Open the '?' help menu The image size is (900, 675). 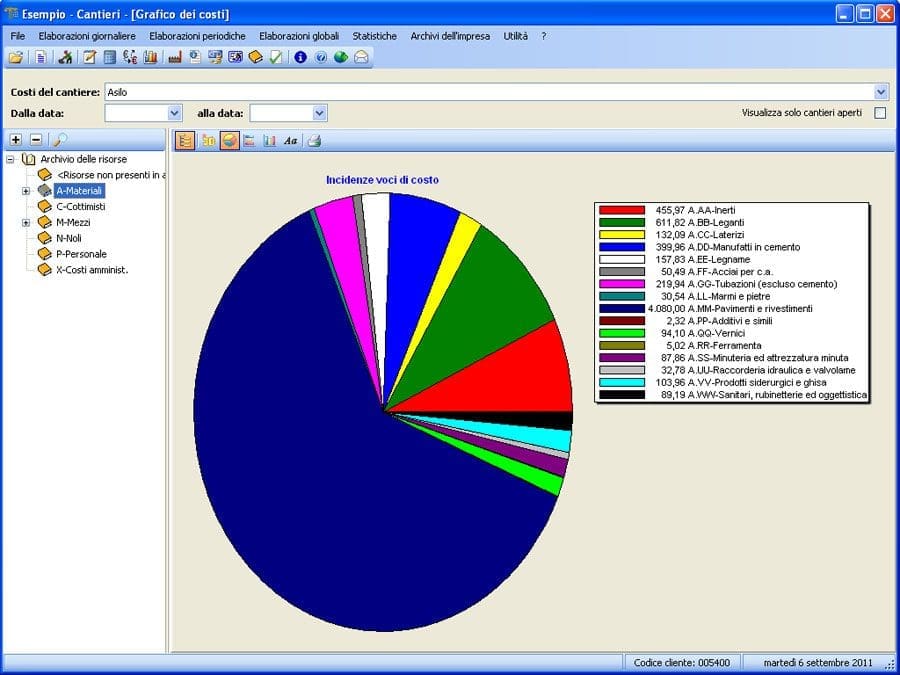[x=544, y=36]
